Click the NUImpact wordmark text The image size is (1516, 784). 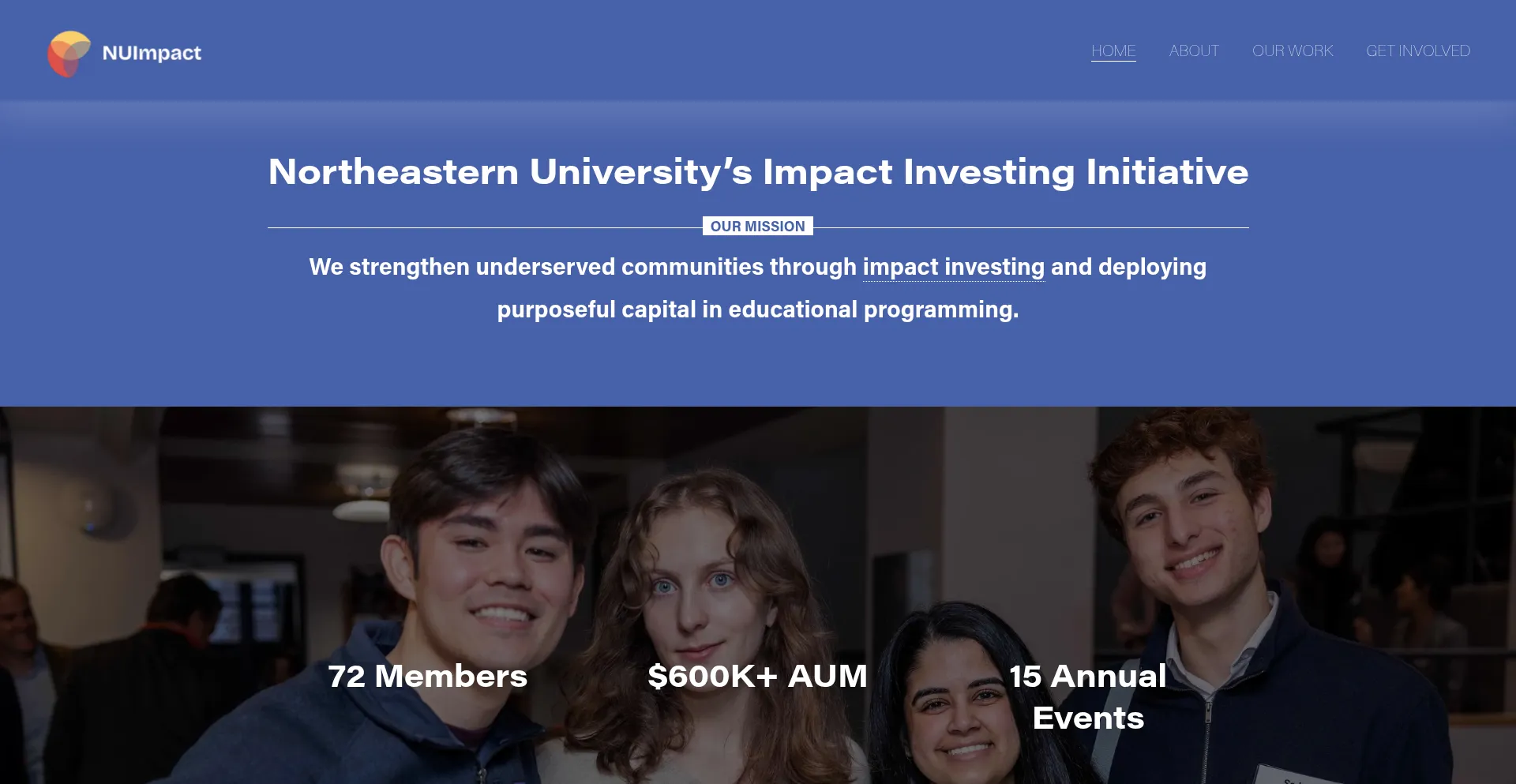152,53
